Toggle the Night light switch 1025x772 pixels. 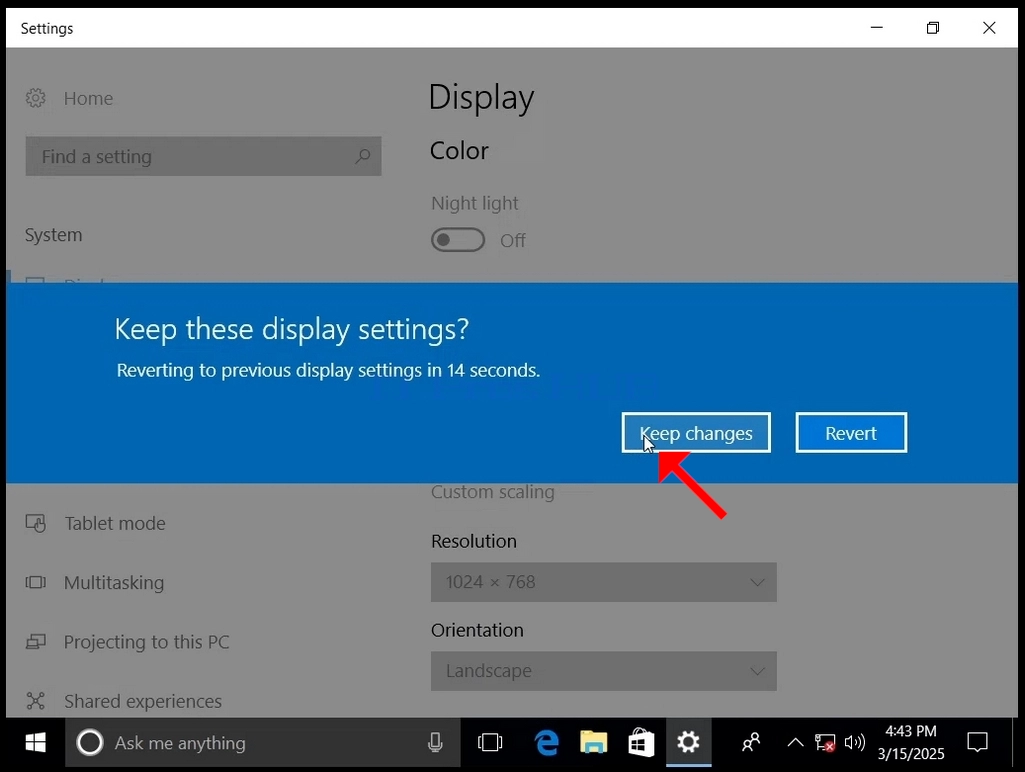458,240
